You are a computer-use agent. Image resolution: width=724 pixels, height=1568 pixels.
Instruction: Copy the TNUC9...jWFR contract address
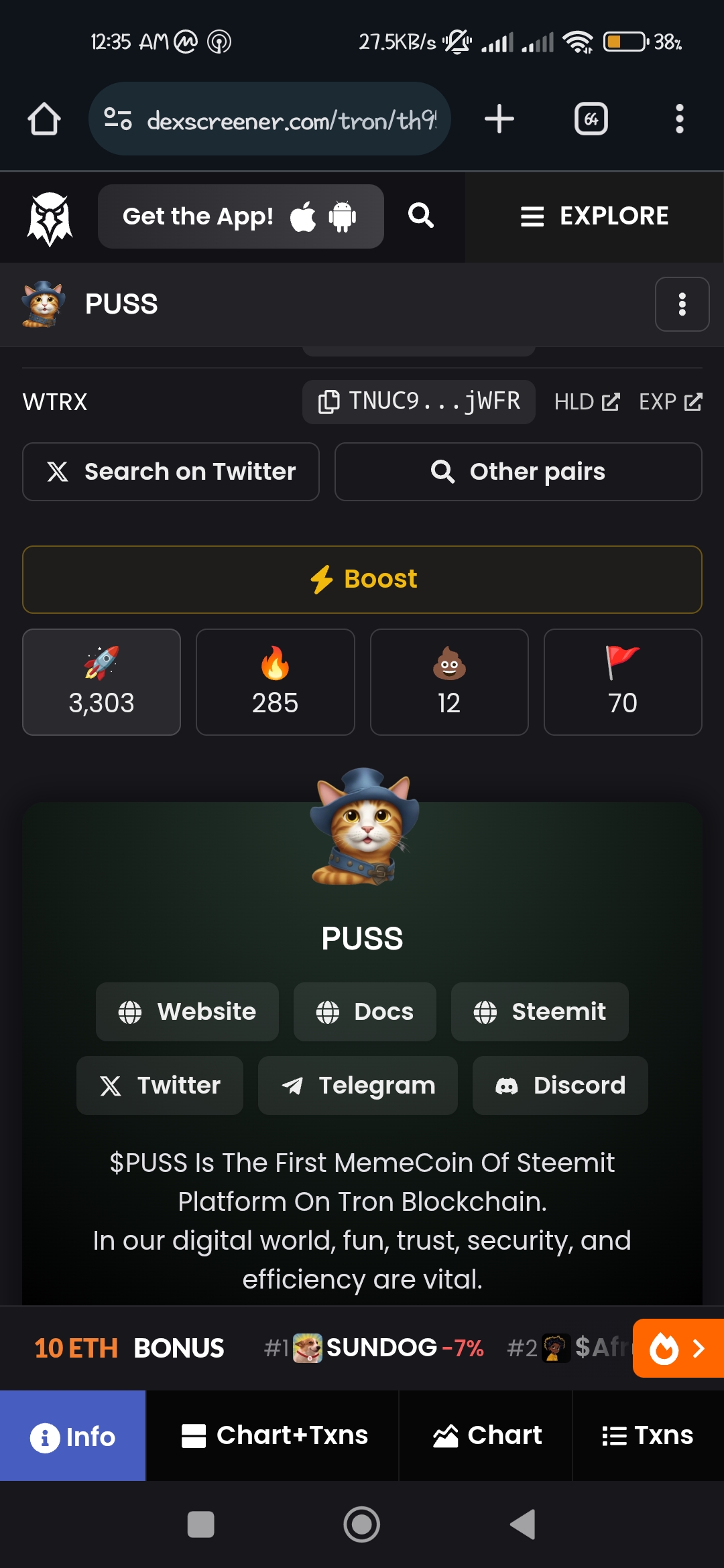click(x=418, y=401)
